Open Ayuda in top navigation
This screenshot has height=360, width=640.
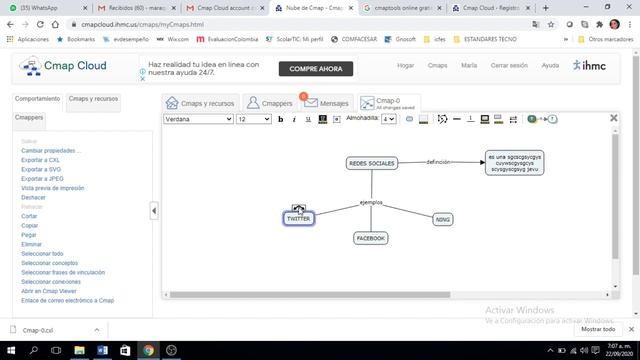550,65
